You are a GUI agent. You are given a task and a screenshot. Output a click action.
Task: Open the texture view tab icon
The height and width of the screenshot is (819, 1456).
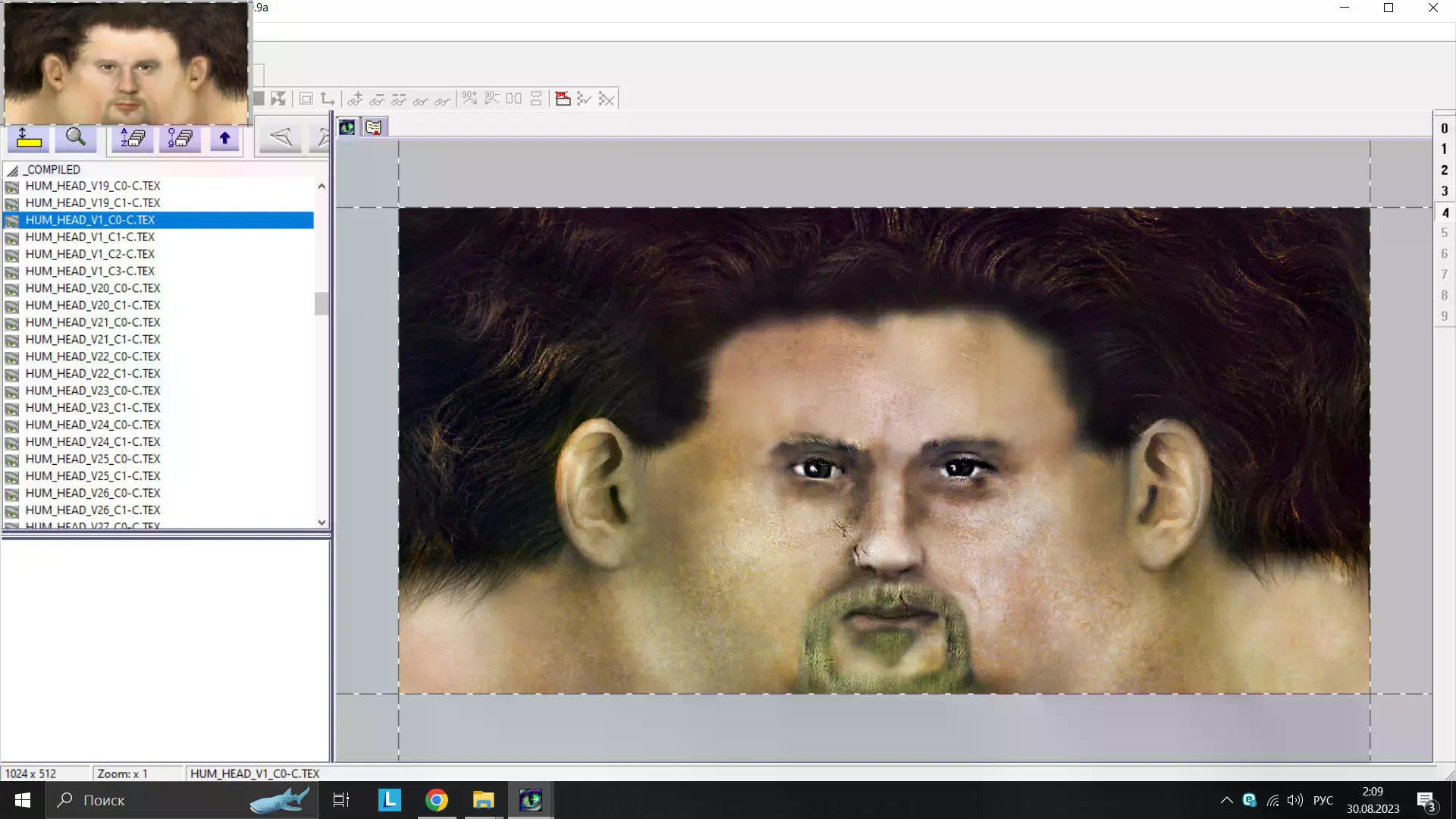coord(347,127)
